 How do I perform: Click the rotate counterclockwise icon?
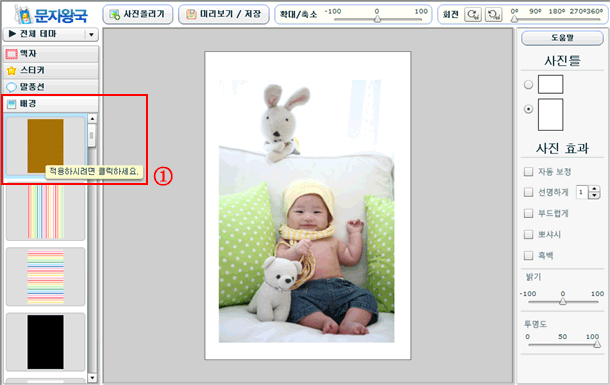(493, 15)
